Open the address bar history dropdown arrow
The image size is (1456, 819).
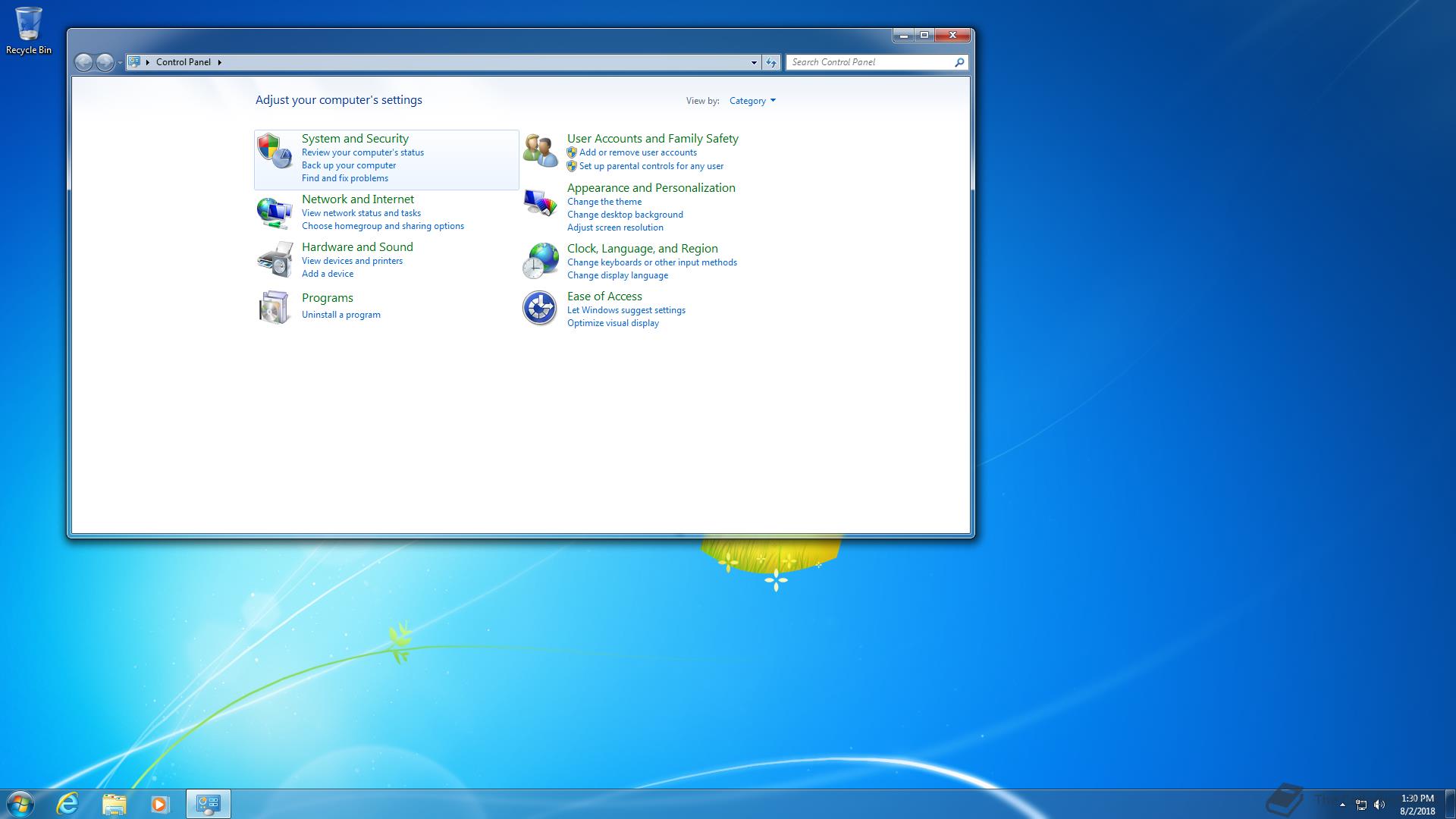[x=754, y=62]
